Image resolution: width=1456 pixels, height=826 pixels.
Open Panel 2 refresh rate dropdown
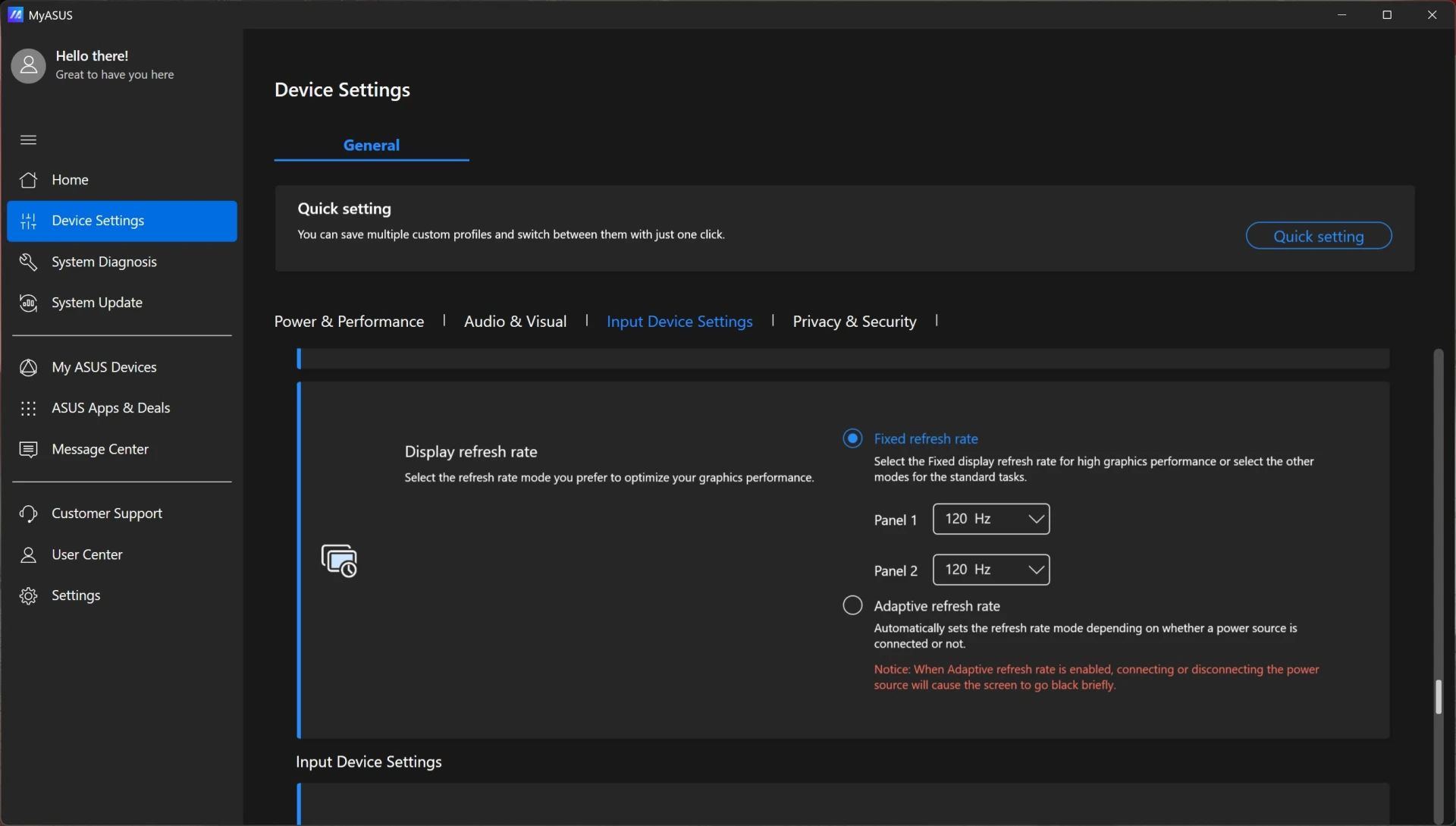coord(991,570)
